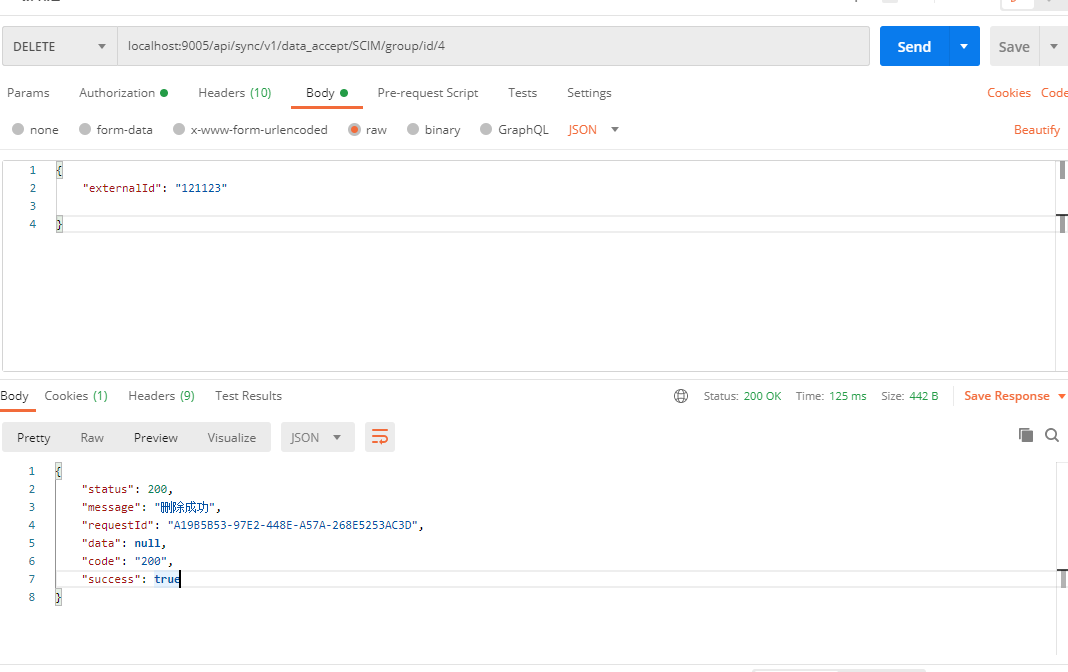Click the "externalId" line in request body
This screenshot has height=672, width=1068.
pyautogui.click(x=155, y=188)
